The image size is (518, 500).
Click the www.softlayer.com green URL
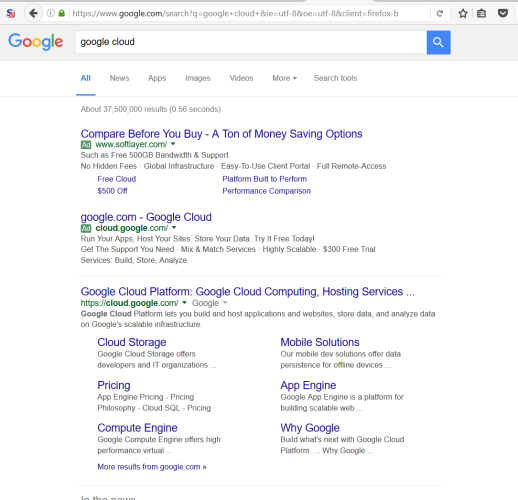click(131, 144)
